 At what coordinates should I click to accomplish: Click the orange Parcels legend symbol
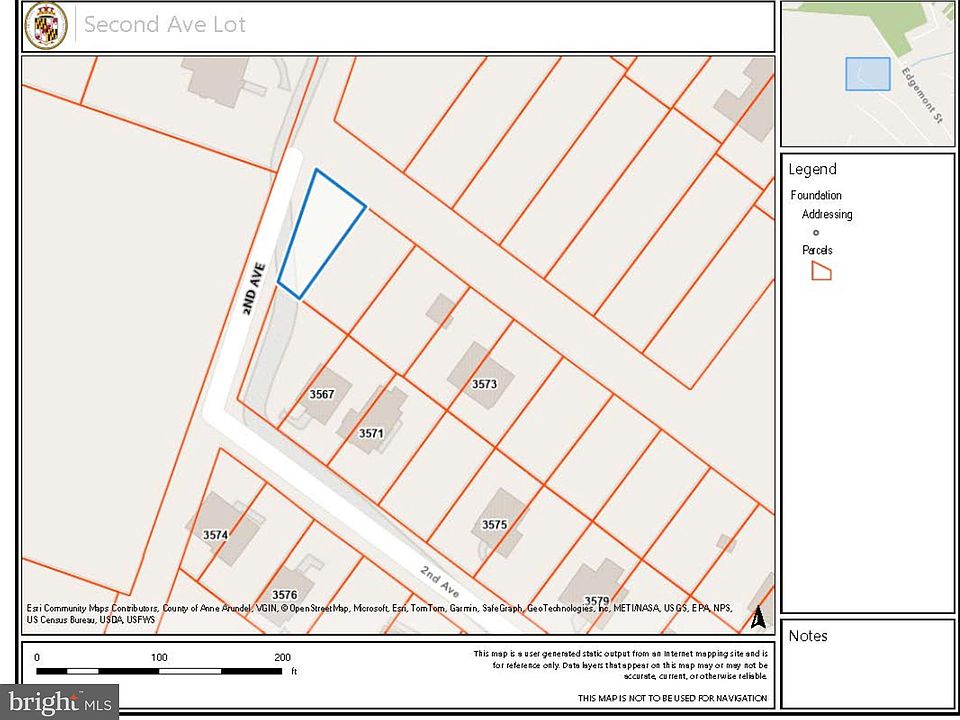click(x=821, y=270)
